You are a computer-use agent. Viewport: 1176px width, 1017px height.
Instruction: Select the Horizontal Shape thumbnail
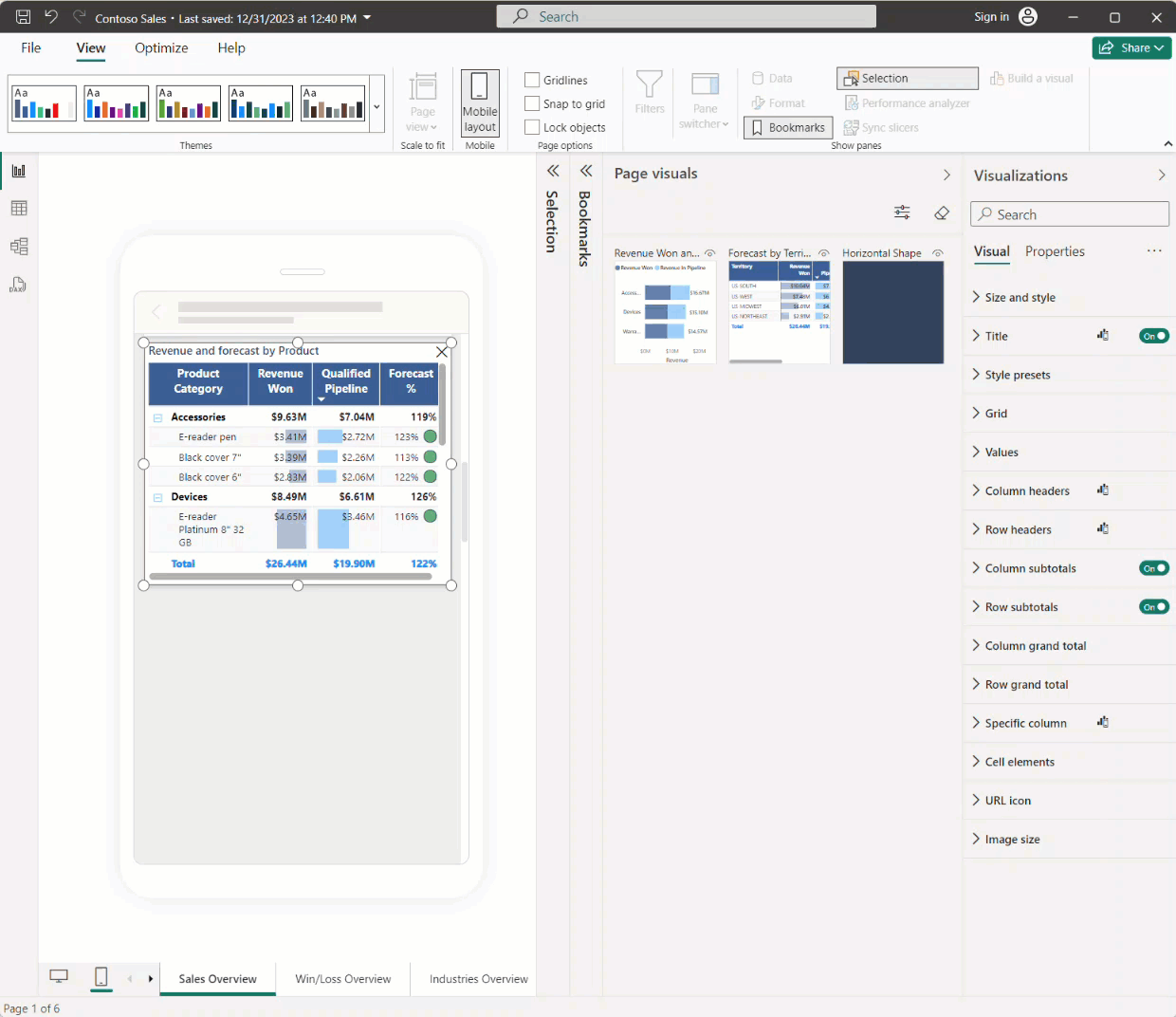click(x=893, y=312)
